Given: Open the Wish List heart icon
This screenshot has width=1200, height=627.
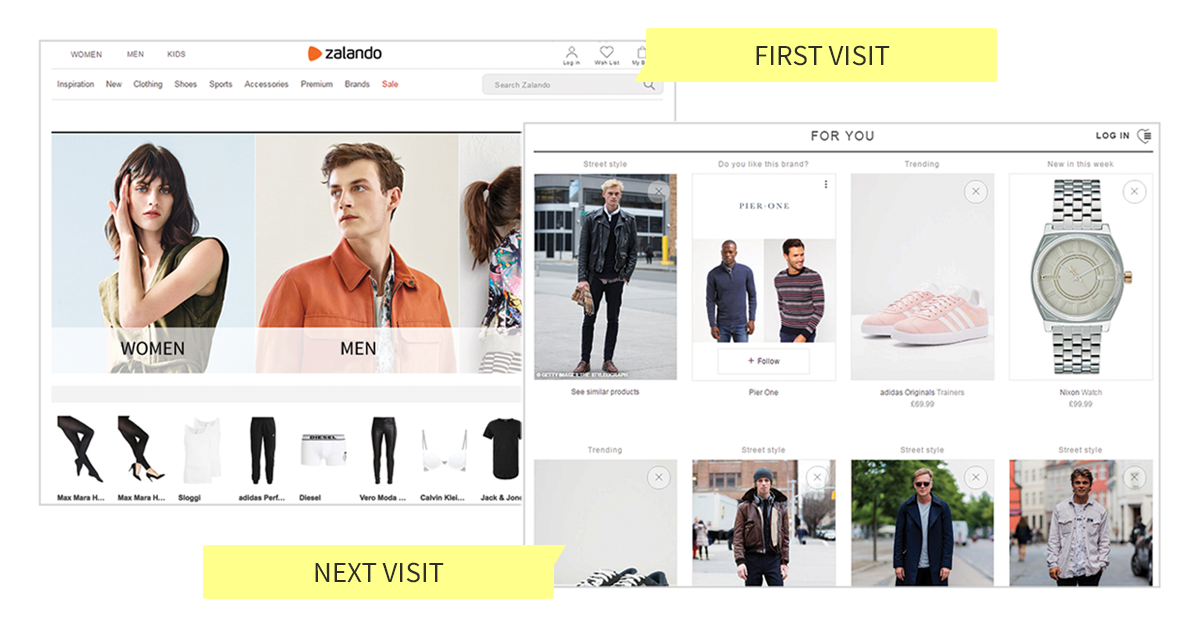Looking at the screenshot, I should (x=606, y=53).
